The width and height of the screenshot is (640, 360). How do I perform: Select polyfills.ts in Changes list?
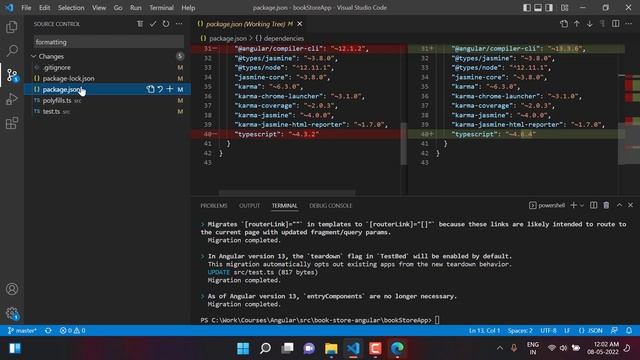107,100
